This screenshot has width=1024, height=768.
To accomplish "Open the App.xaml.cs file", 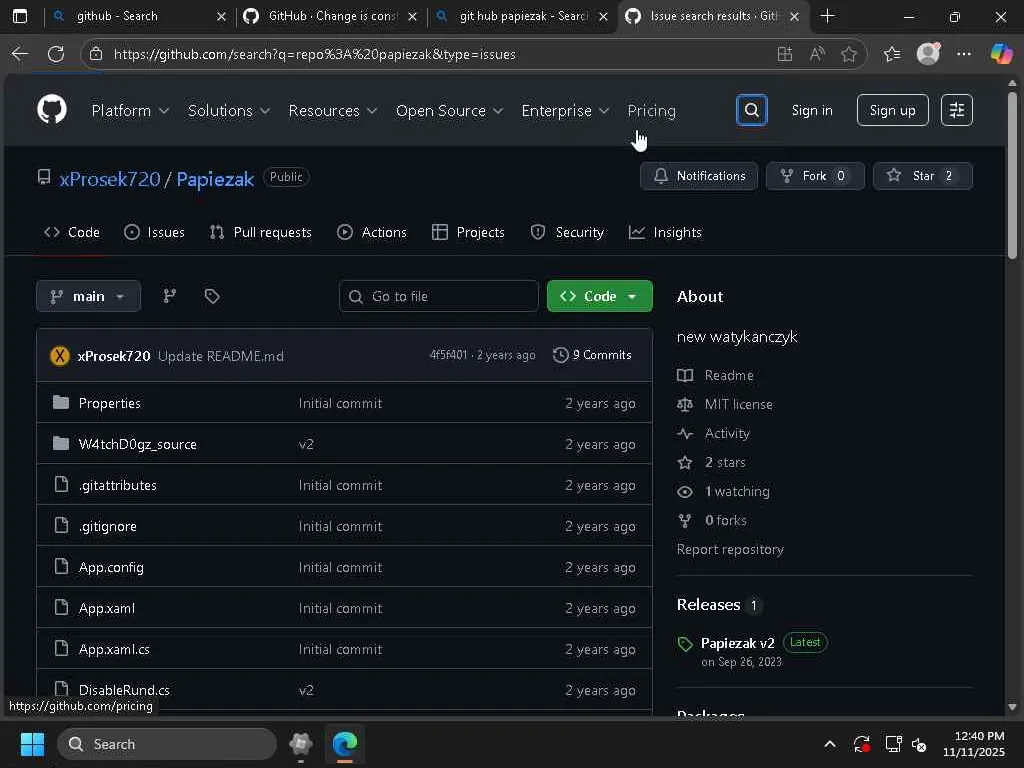I will click(x=114, y=649).
